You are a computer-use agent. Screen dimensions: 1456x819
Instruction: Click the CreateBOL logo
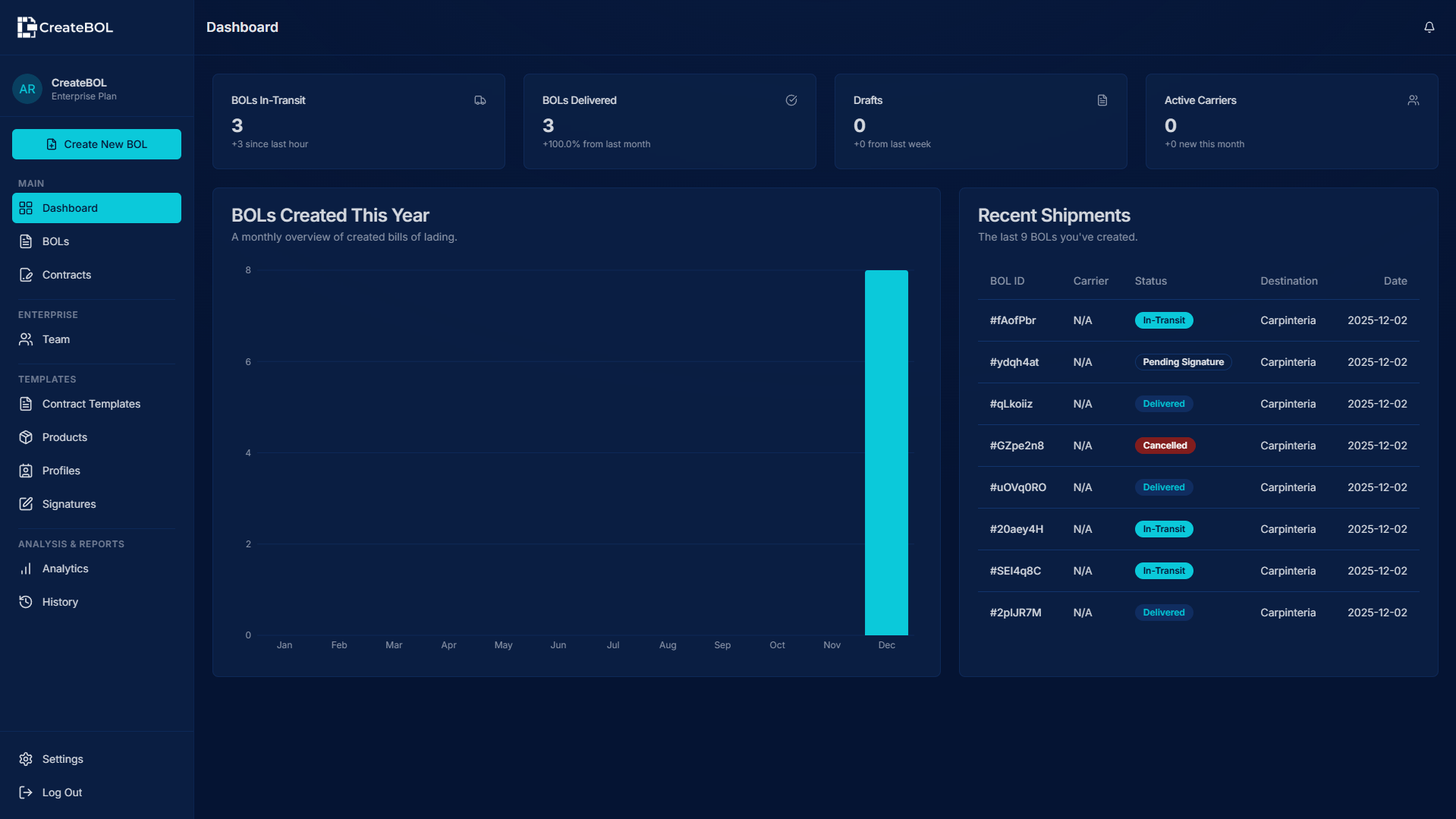coord(64,27)
